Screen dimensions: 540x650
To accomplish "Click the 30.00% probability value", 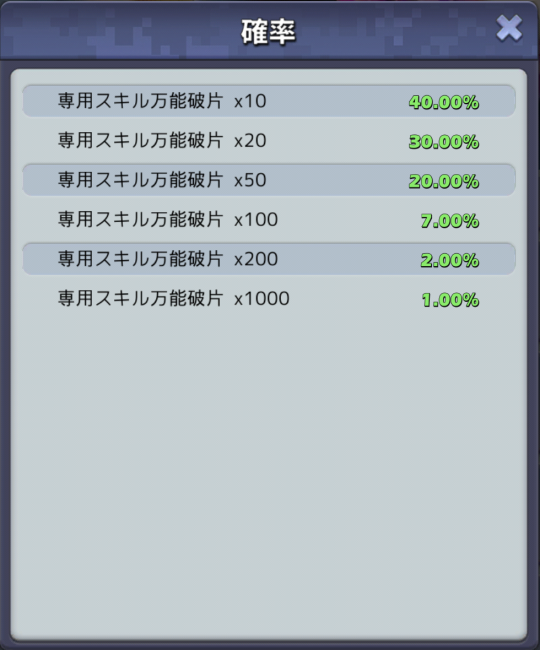I will point(444,142).
